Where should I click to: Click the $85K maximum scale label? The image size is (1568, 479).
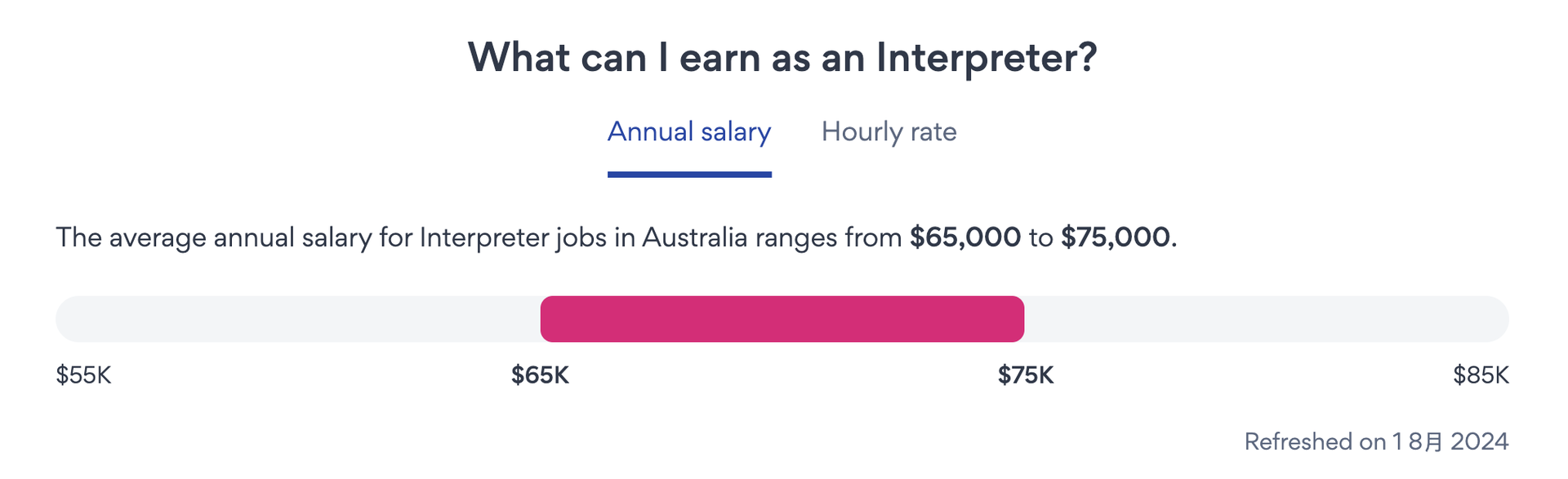coord(1481,375)
